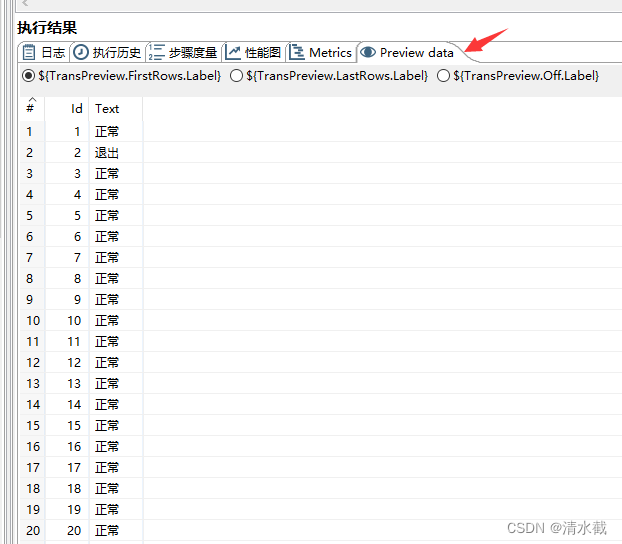
Task: Click the Metrics gantt chart icon
Action: click(297, 52)
